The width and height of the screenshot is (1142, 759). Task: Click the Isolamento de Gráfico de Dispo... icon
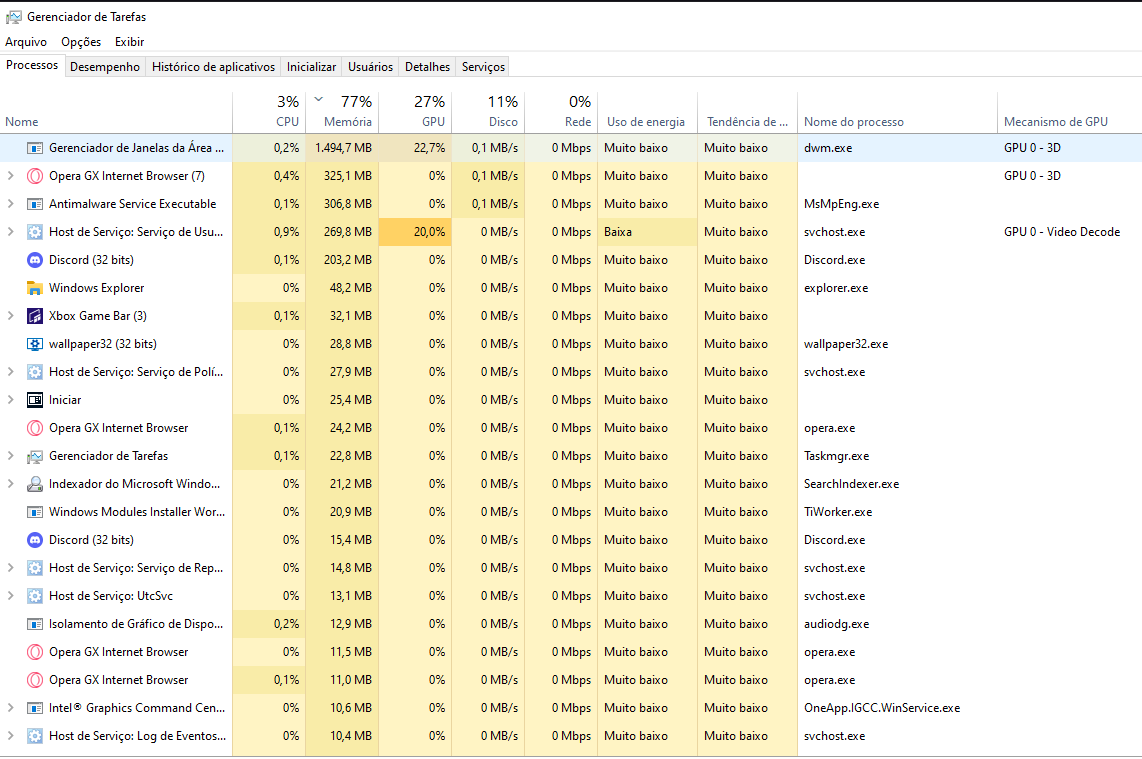click(34, 624)
